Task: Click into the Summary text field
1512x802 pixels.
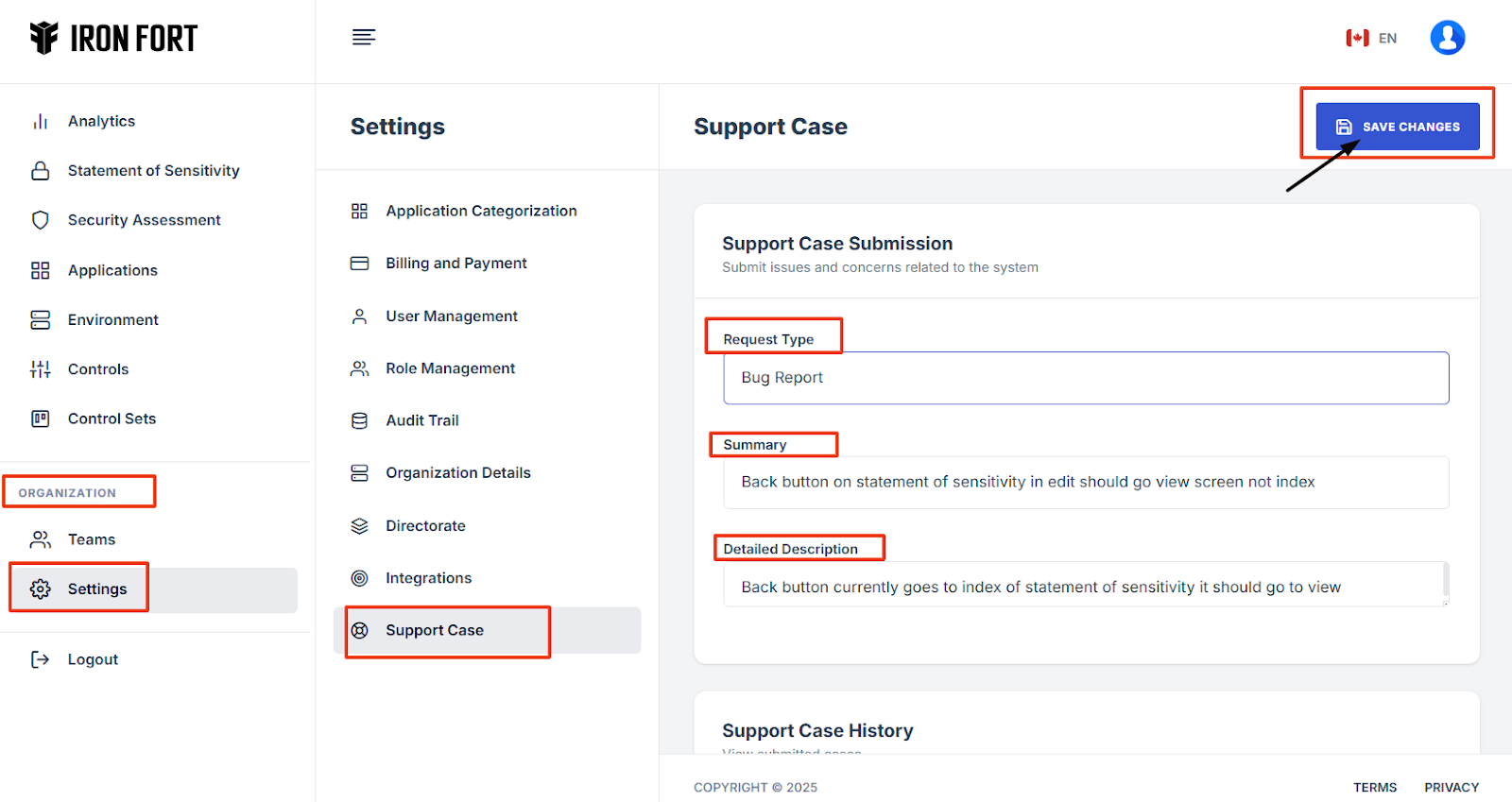Action: [x=1086, y=483]
